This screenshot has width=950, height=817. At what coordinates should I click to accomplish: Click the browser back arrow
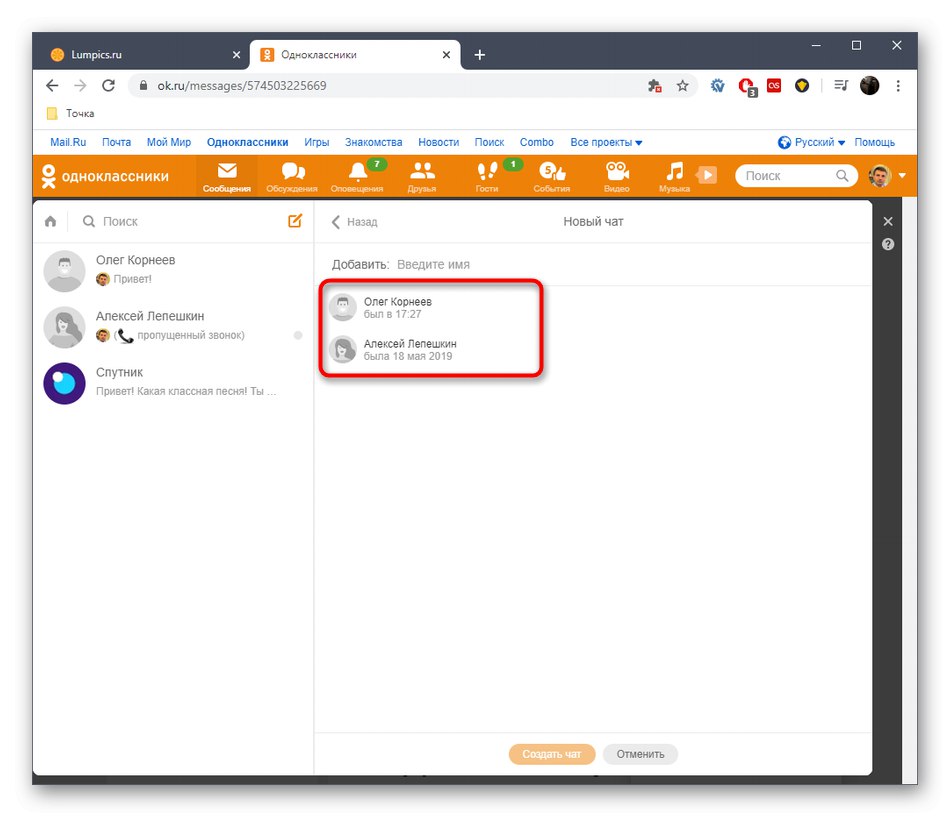point(52,85)
